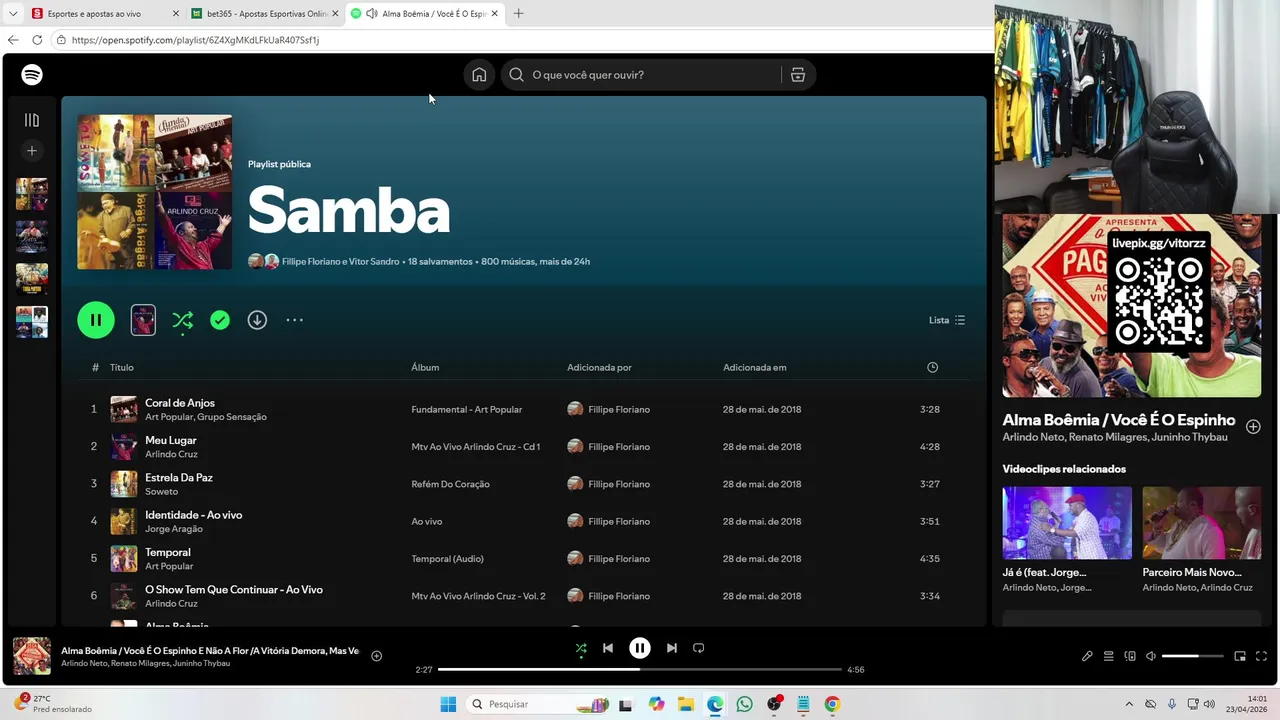The height and width of the screenshot is (720, 1280).
Task: Skip to the next track
Action: 672,648
